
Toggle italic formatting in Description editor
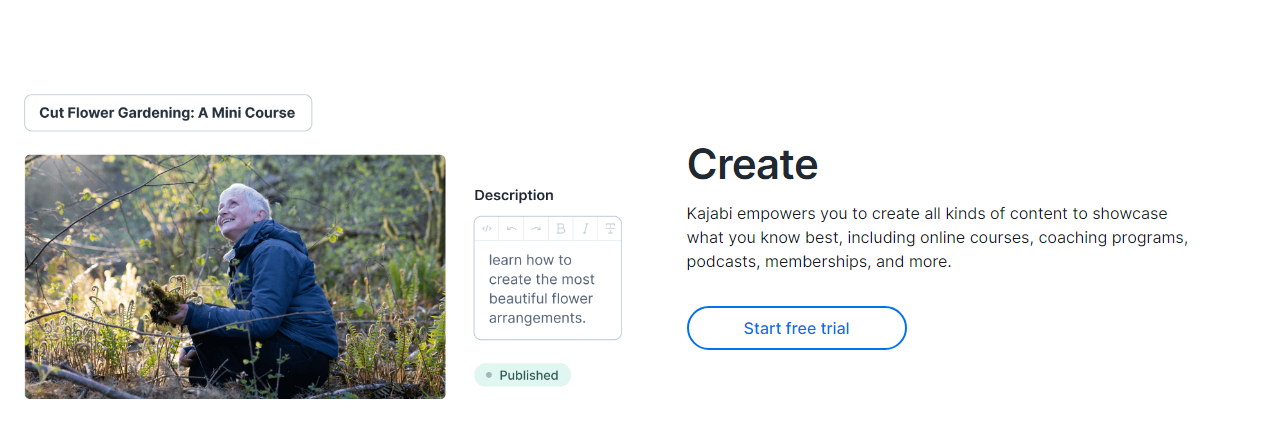585,229
